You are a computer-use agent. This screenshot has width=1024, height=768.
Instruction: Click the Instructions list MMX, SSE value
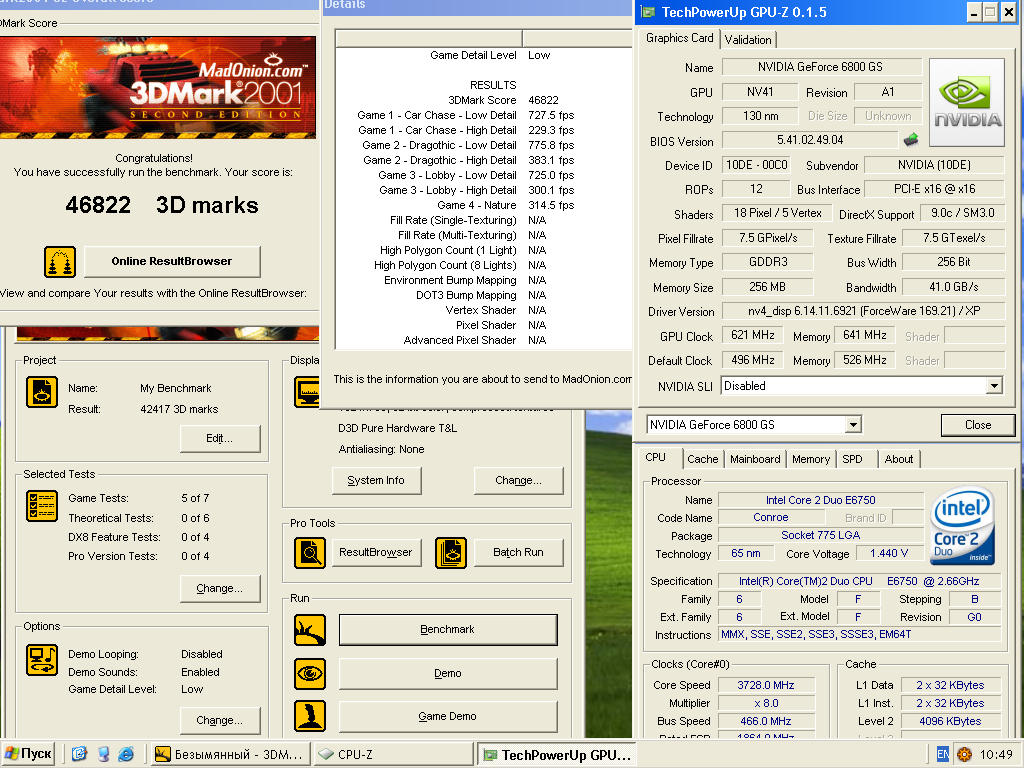[859, 635]
